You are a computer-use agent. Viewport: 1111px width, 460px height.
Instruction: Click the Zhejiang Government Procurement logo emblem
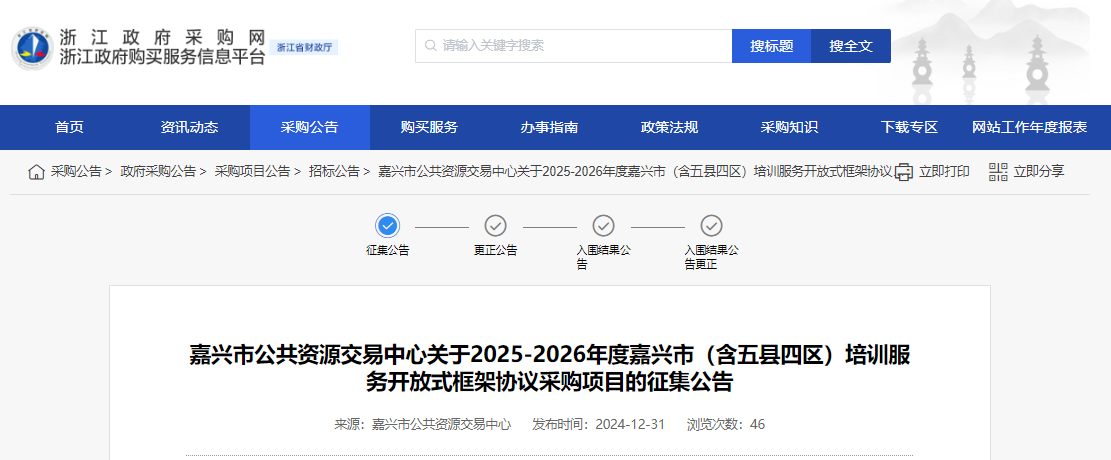(32, 47)
